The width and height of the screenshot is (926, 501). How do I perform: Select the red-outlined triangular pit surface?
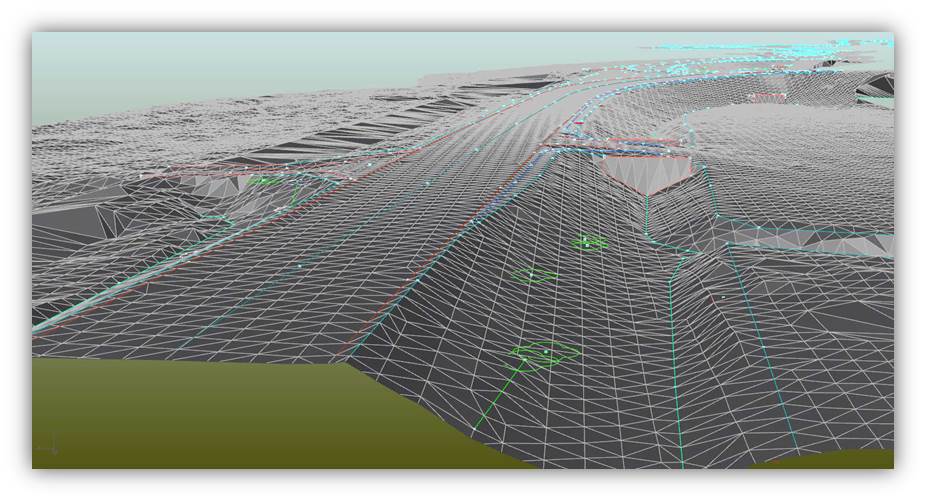pos(647,174)
